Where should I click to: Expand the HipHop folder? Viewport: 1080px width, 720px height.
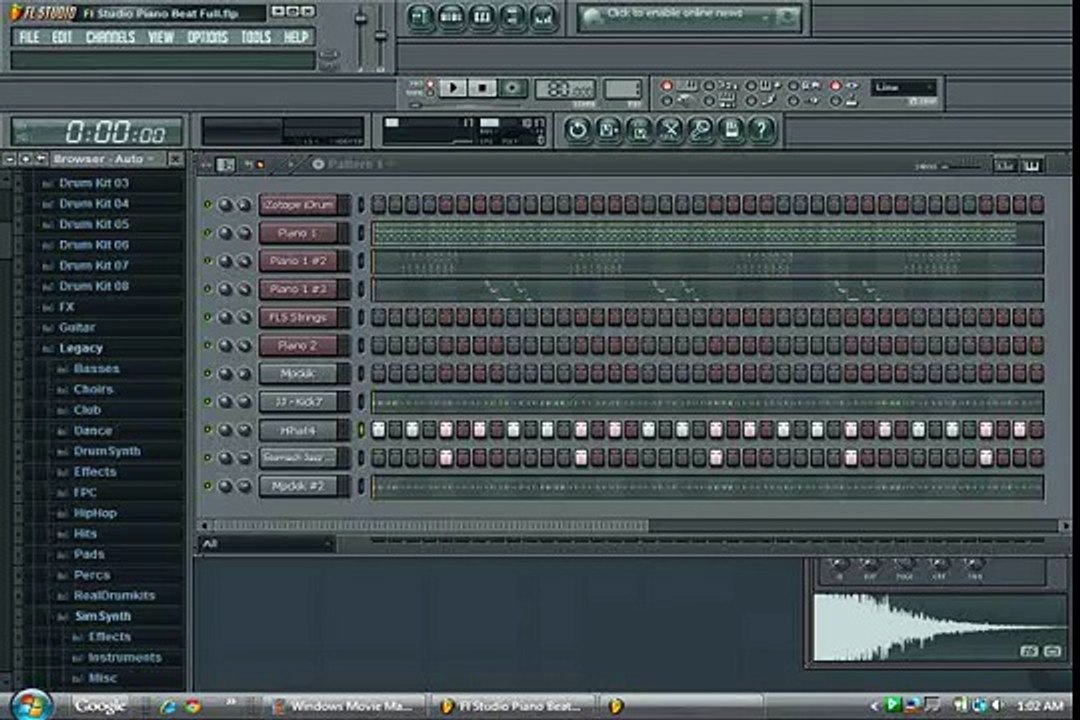coord(94,513)
